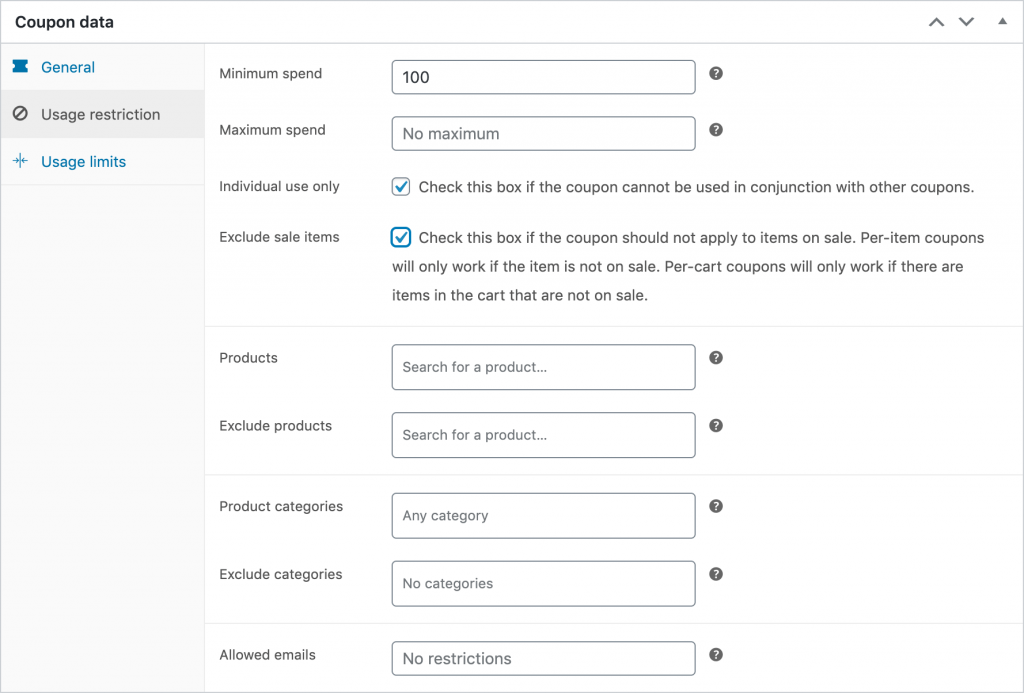The width and height of the screenshot is (1024, 693).
Task: Click the Exclude products label
Action: click(276, 426)
